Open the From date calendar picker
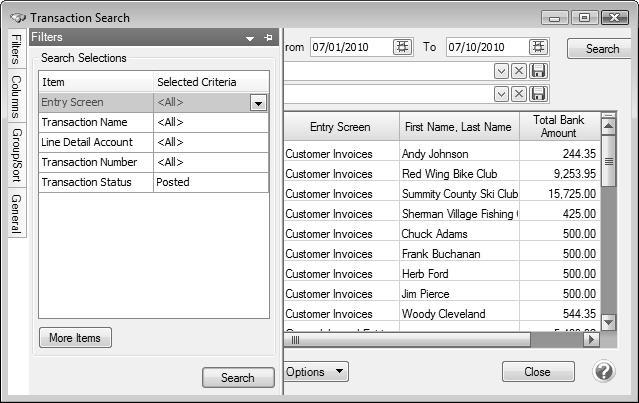 tap(402, 47)
